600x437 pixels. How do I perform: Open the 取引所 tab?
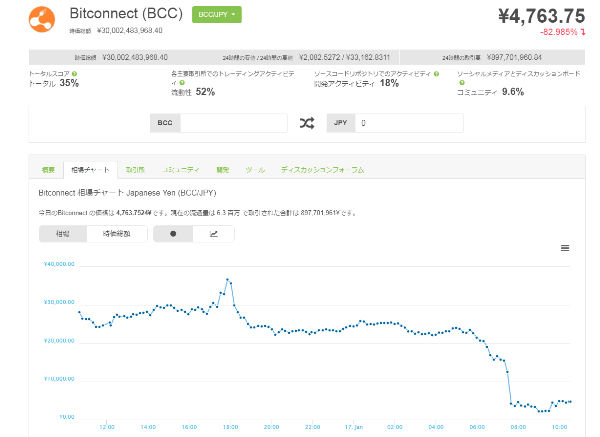pos(136,170)
